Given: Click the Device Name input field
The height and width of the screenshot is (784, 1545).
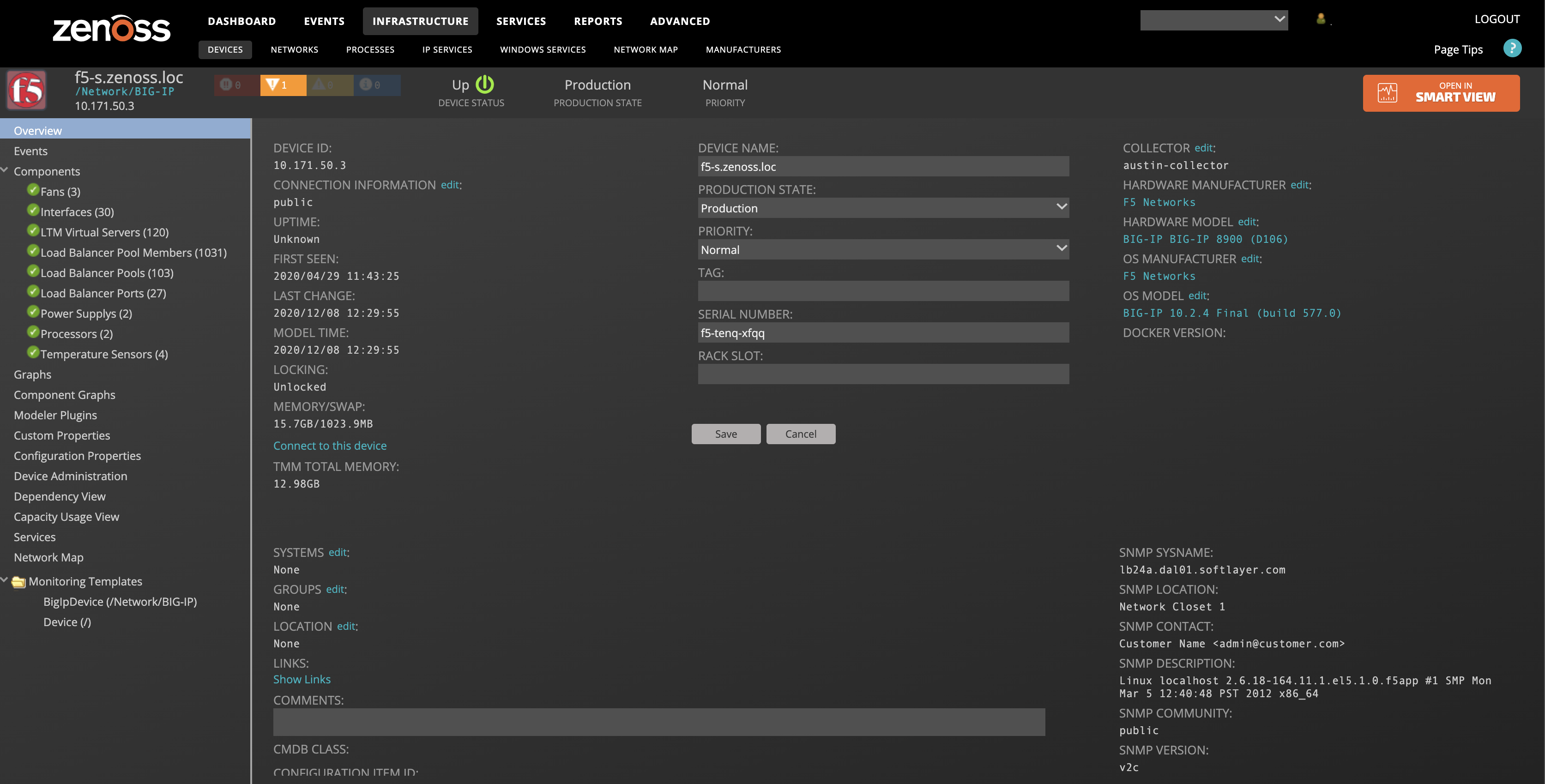Looking at the screenshot, I should tap(883, 166).
